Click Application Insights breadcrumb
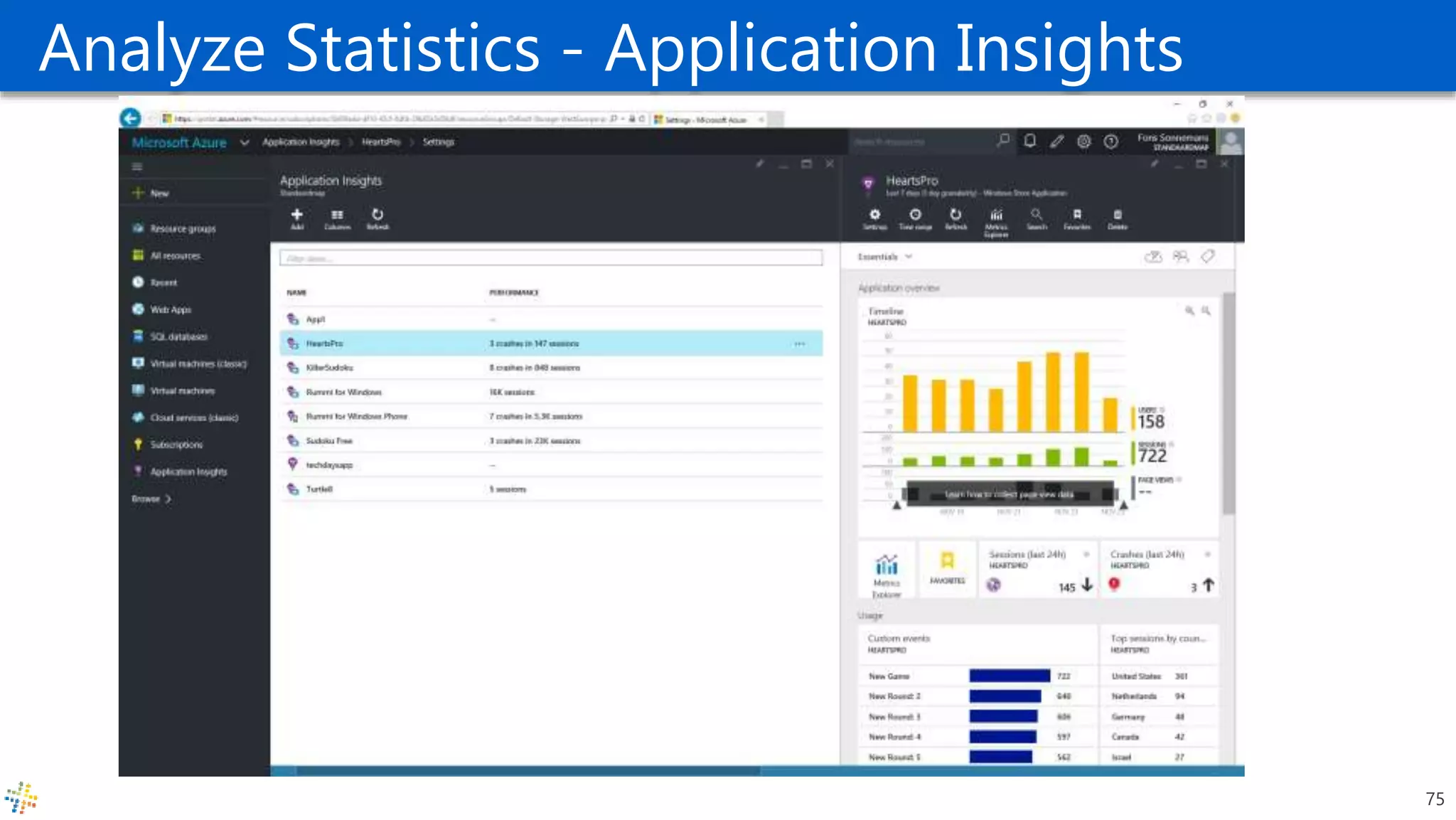 pyautogui.click(x=301, y=142)
